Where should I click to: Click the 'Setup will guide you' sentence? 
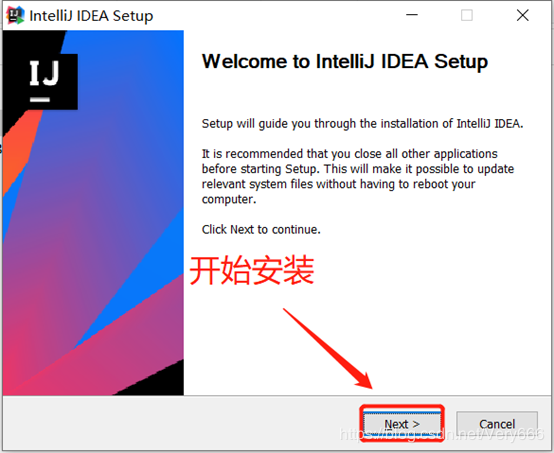point(362,124)
